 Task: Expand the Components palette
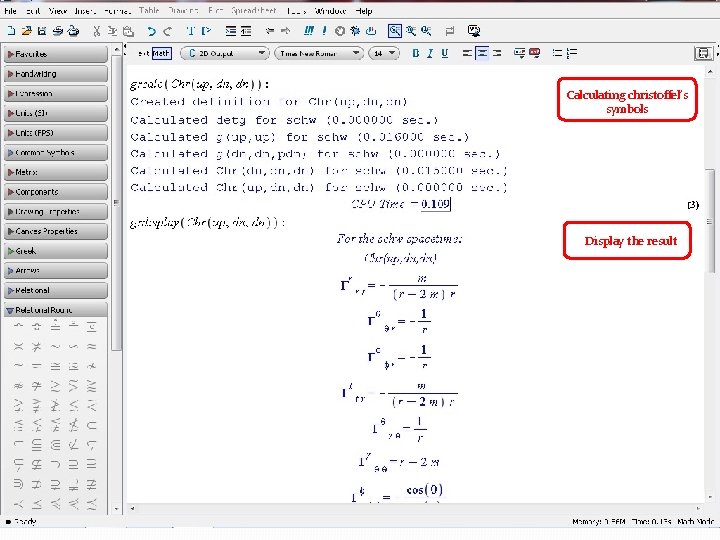(x=56, y=192)
